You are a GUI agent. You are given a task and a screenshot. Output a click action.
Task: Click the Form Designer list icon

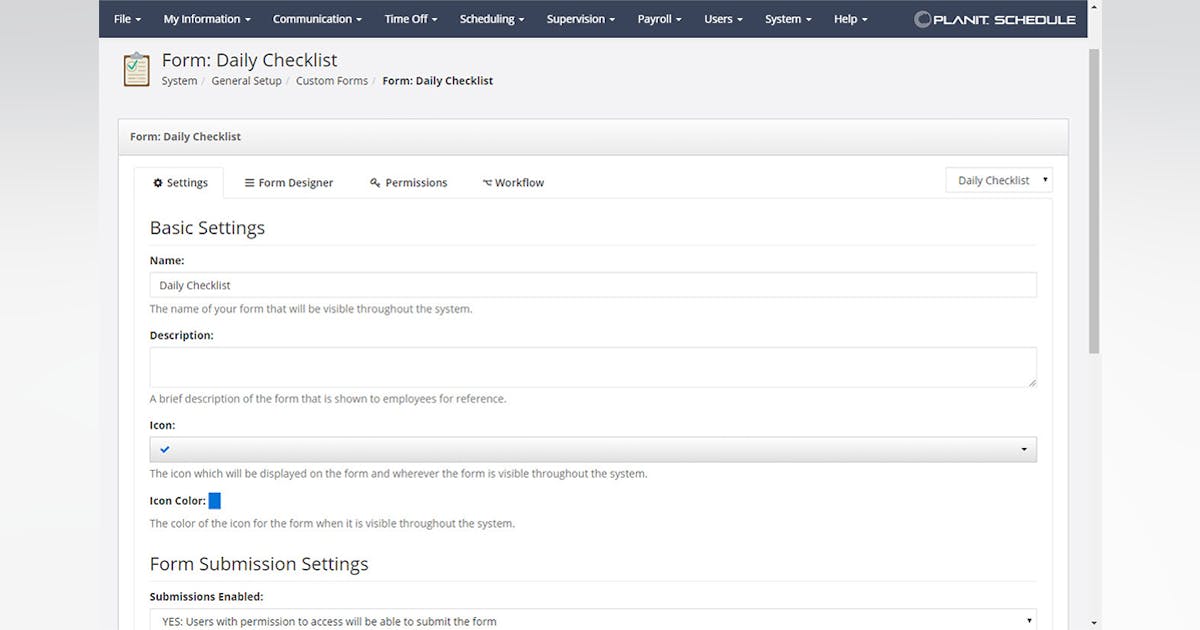point(250,182)
